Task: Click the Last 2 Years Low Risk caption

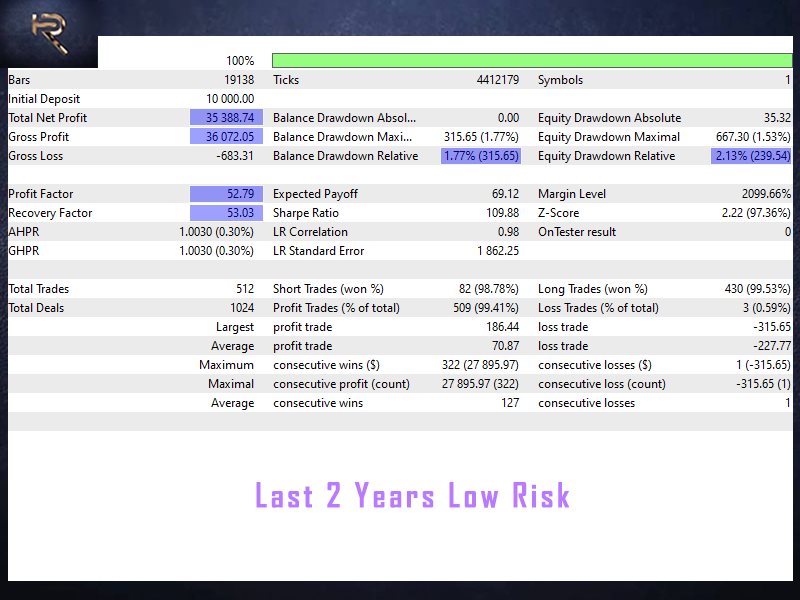Action: coord(412,495)
